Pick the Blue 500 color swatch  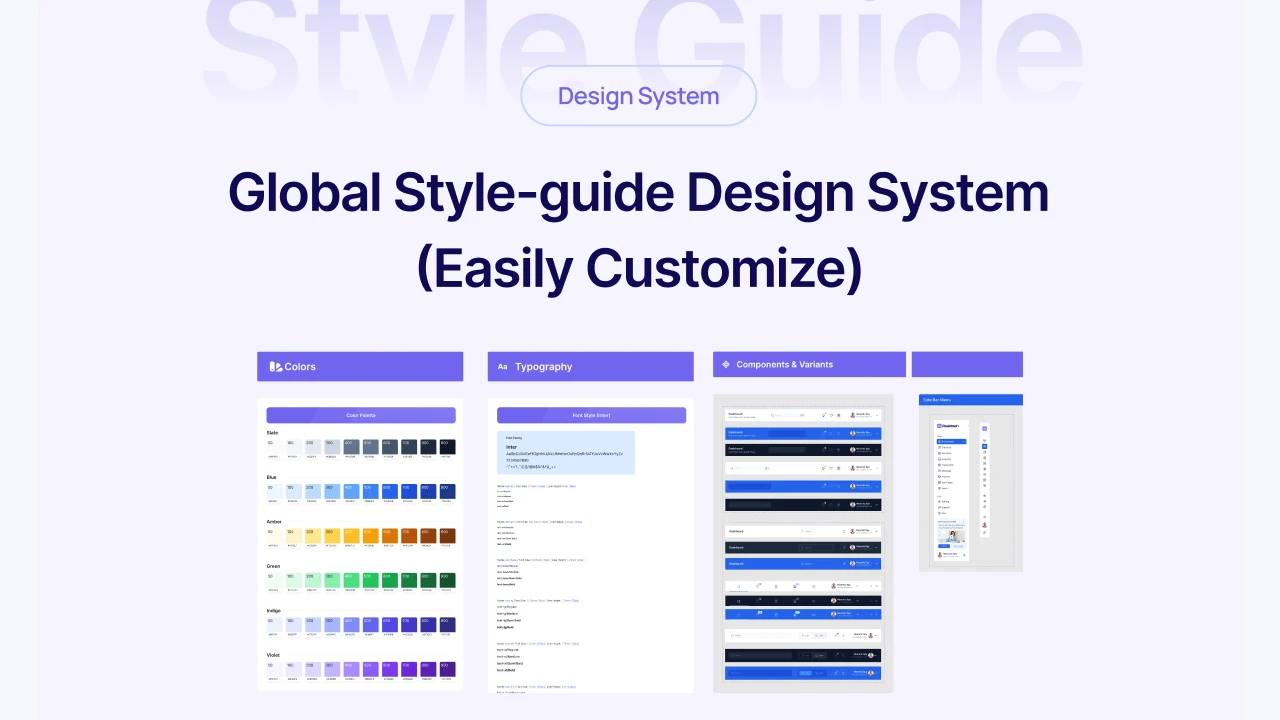coord(370,491)
